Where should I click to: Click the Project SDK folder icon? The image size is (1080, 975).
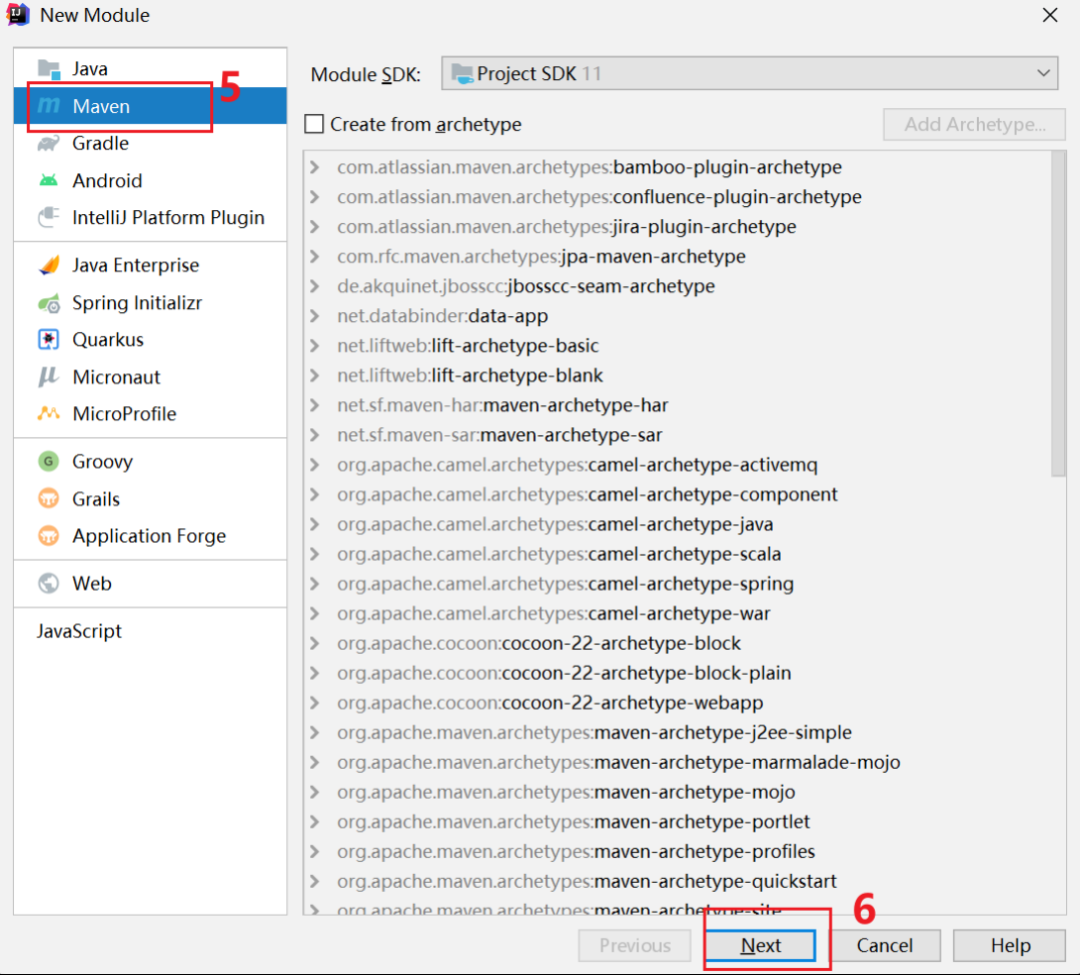coord(463,74)
